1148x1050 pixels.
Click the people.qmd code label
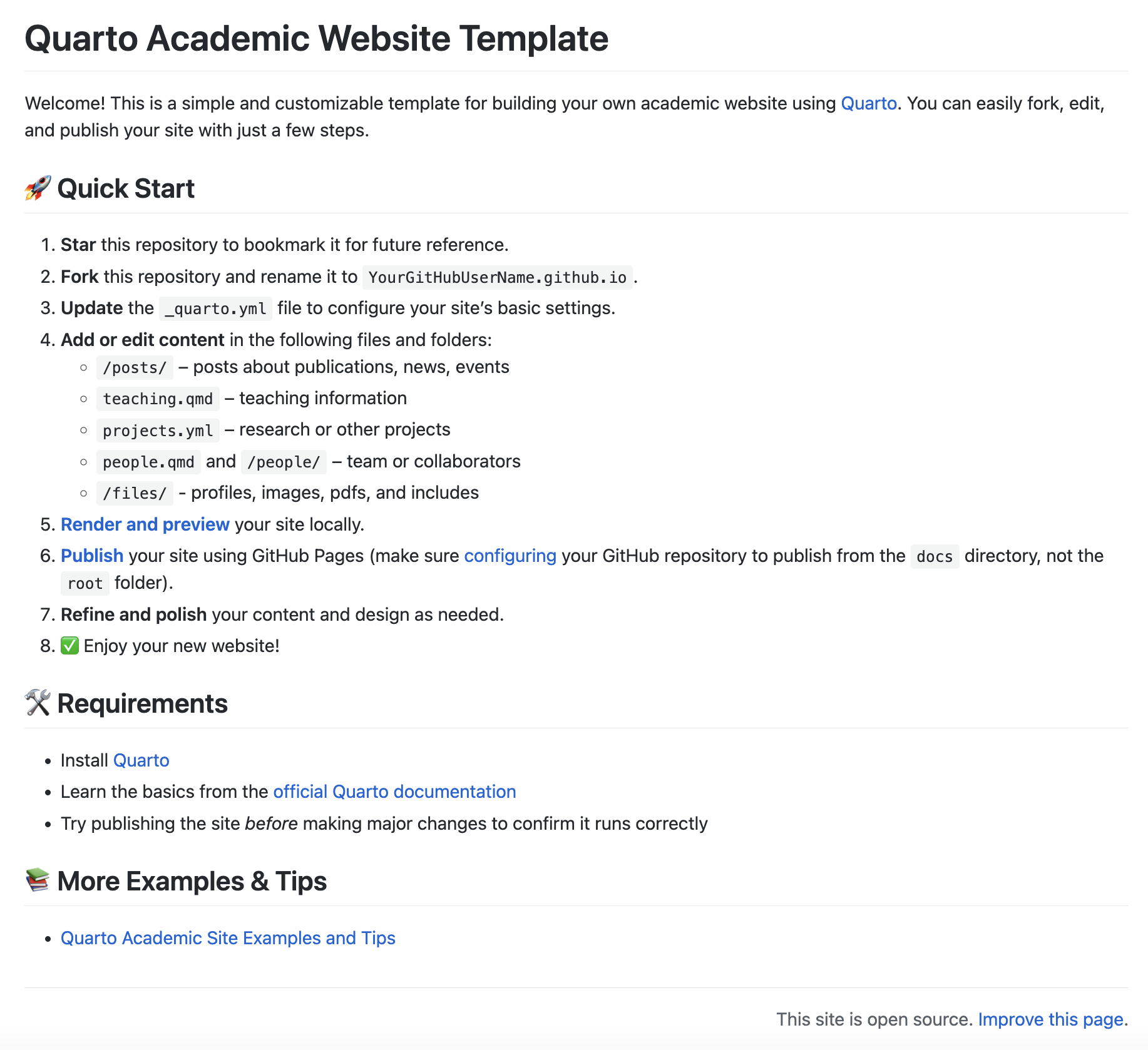[148, 462]
